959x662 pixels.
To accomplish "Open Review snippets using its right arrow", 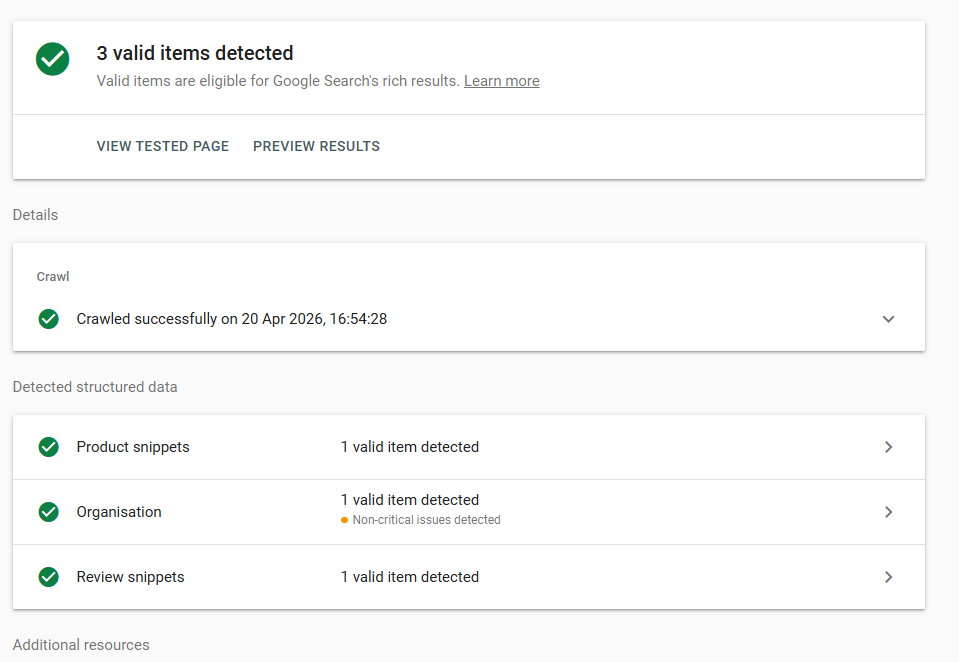I will (x=888, y=577).
